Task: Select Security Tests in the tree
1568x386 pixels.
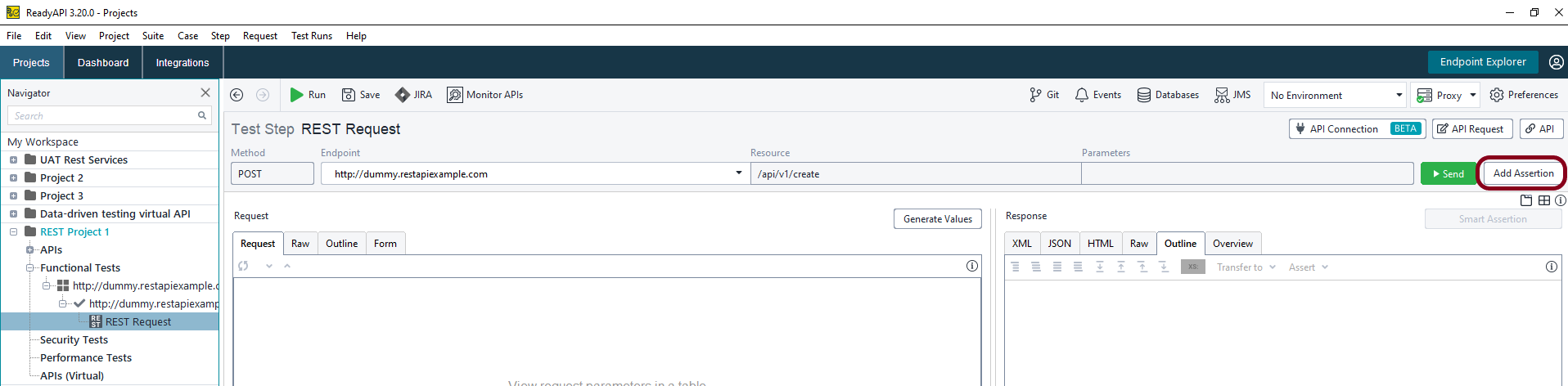Action: [x=74, y=340]
